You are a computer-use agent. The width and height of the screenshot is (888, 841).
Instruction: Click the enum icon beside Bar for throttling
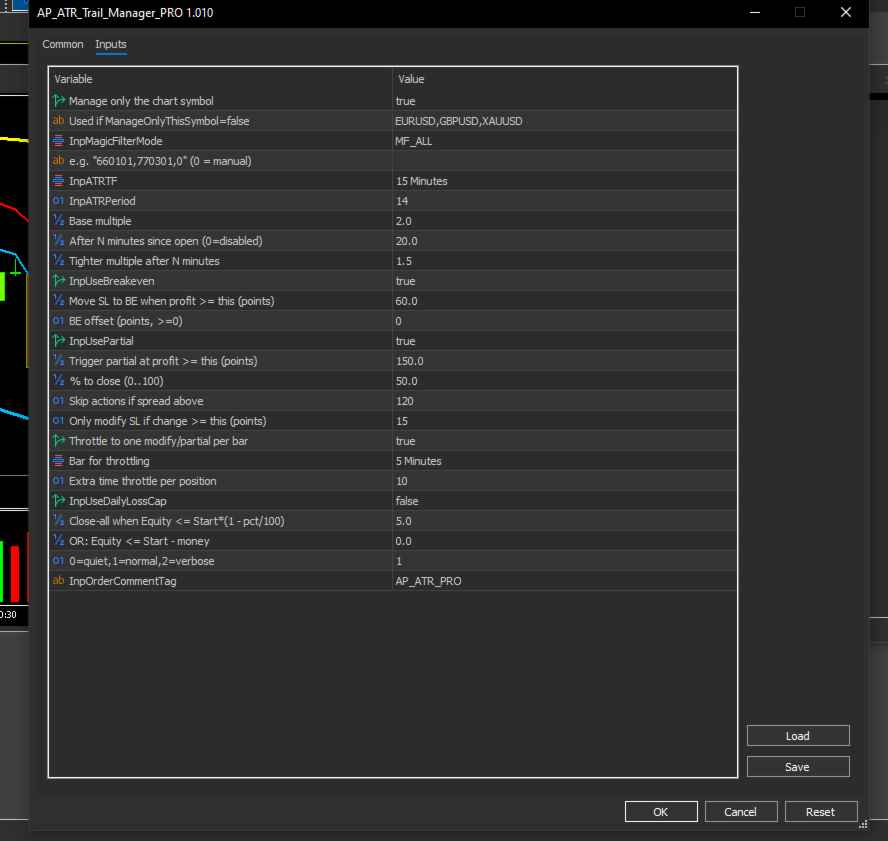coord(58,461)
